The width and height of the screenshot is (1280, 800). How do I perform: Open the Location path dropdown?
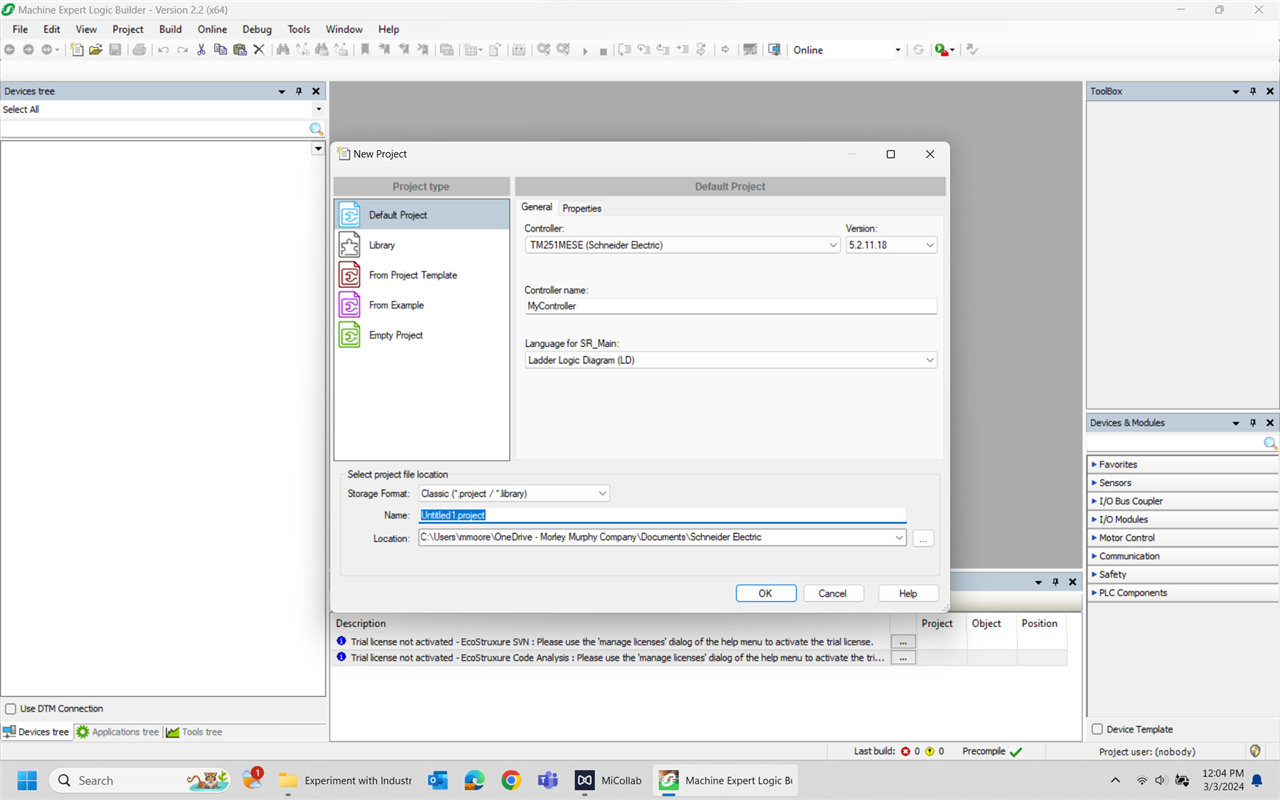pyautogui.click(x=899, y=537)
